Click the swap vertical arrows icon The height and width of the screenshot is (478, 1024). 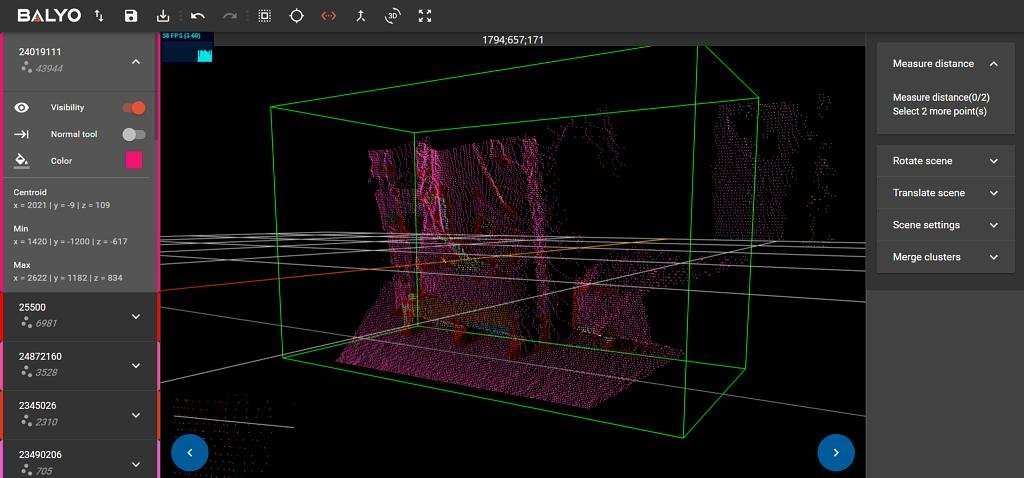point(99,16)
